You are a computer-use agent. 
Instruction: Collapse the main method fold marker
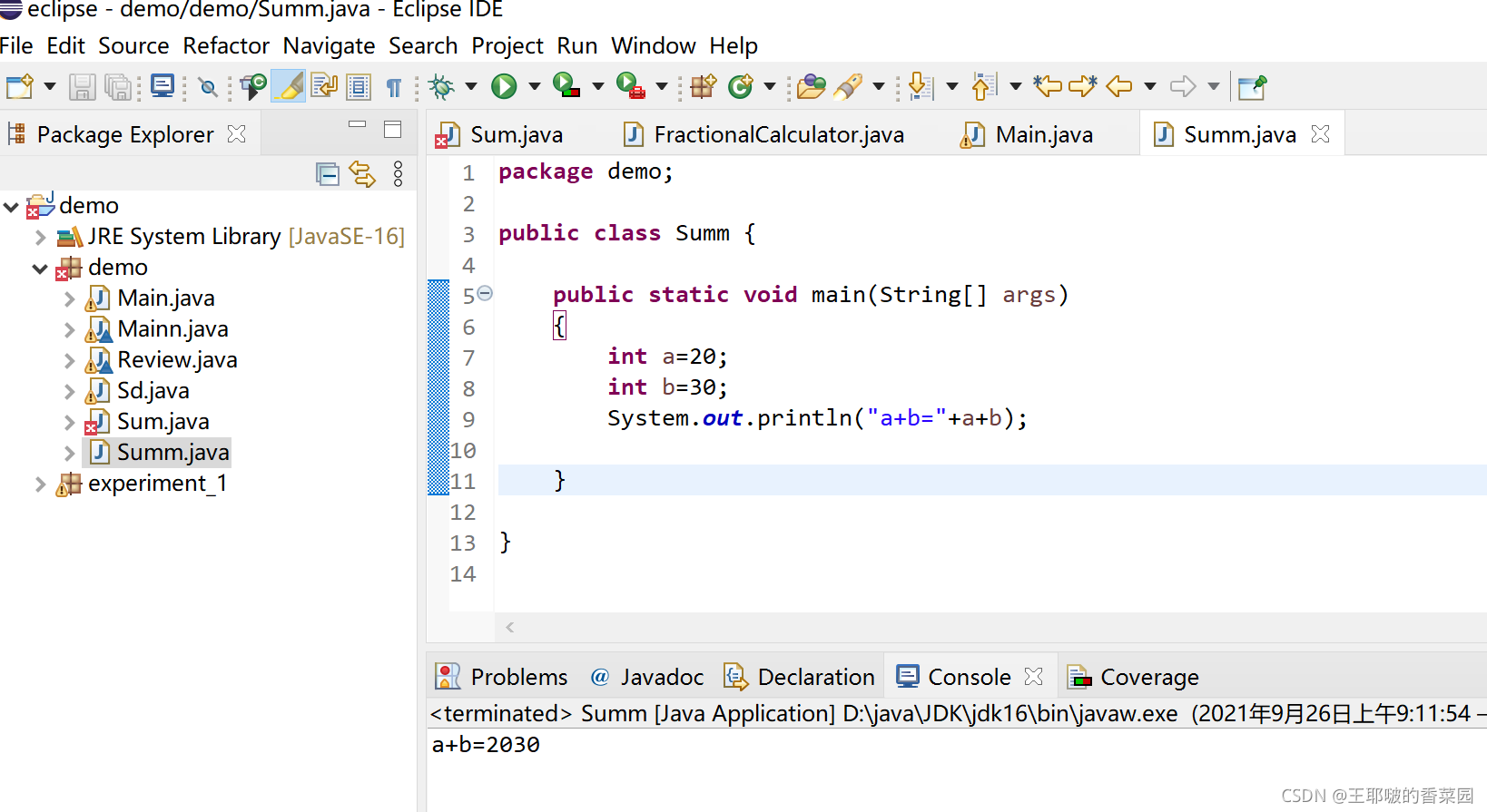485,293
